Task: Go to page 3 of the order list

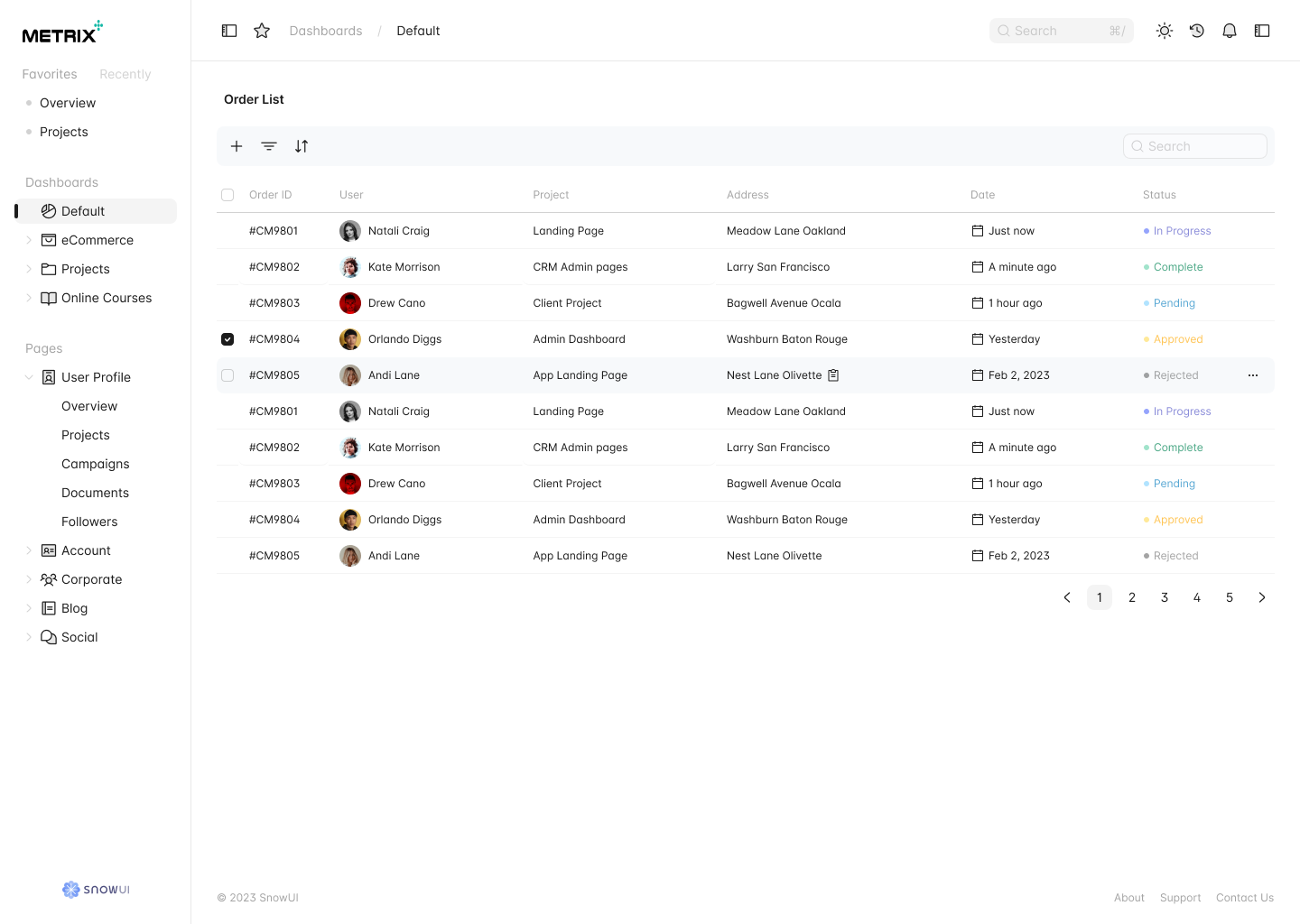Action: (1164, 596)
